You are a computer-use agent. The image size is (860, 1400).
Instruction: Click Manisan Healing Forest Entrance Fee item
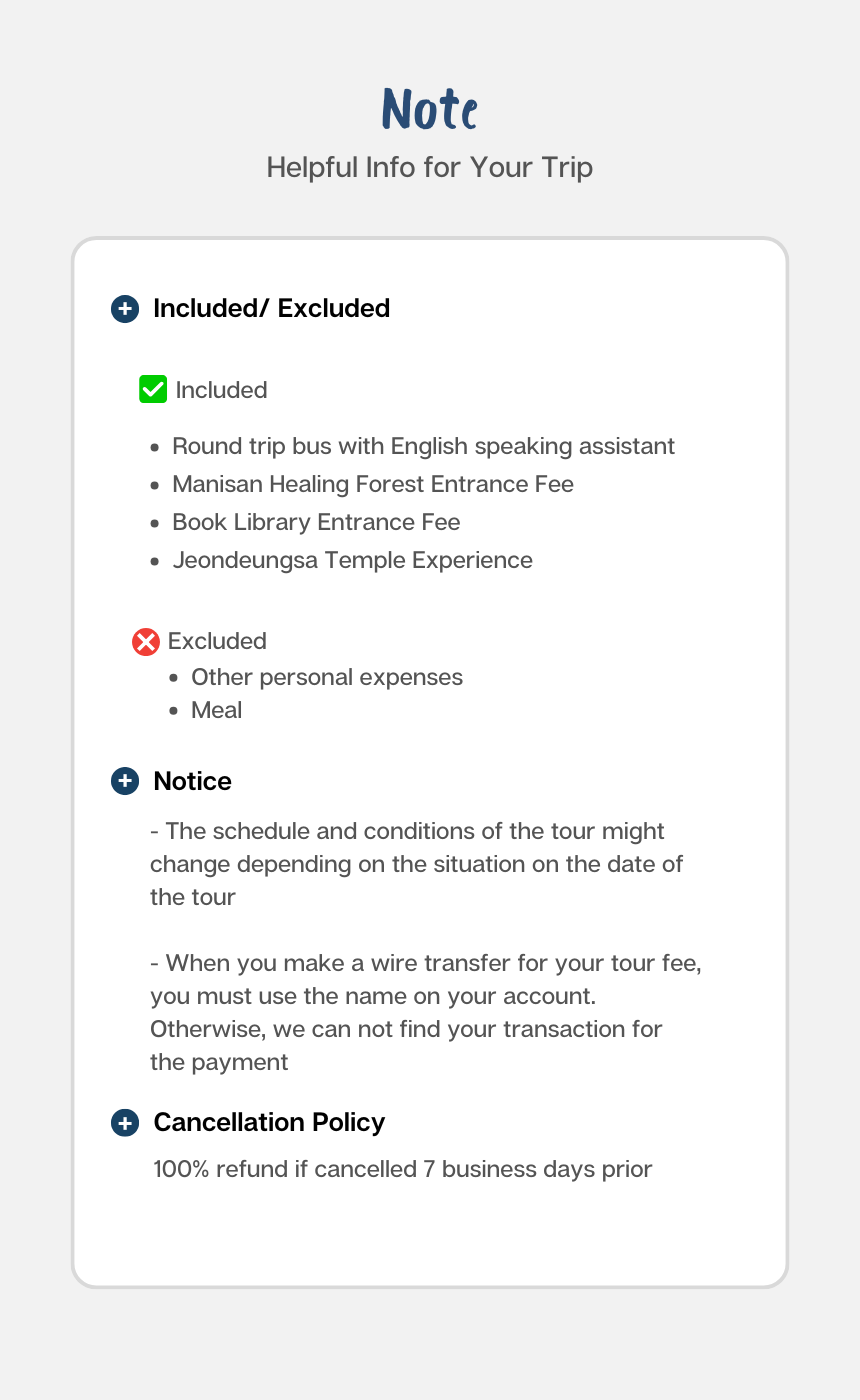tap(373, 485)
